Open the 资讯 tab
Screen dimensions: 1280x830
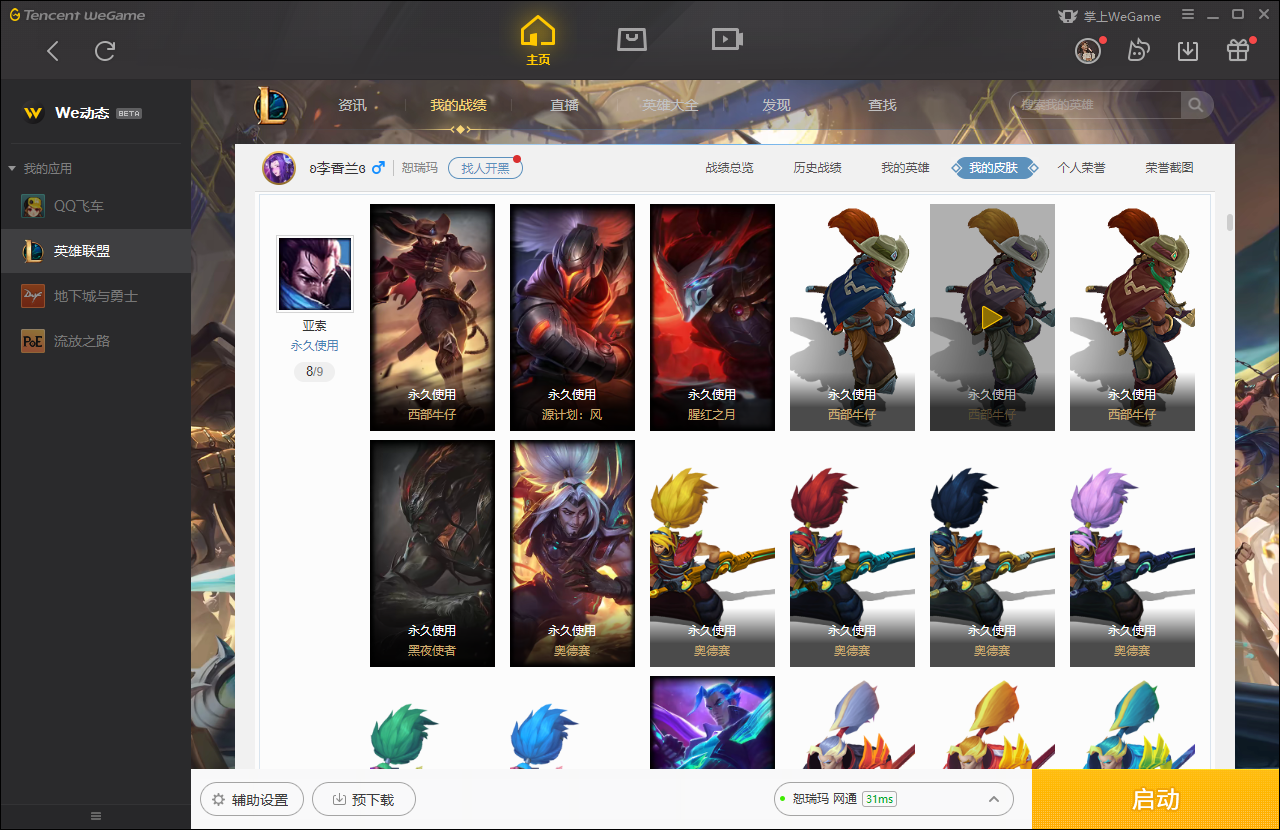tap(352, 105)
